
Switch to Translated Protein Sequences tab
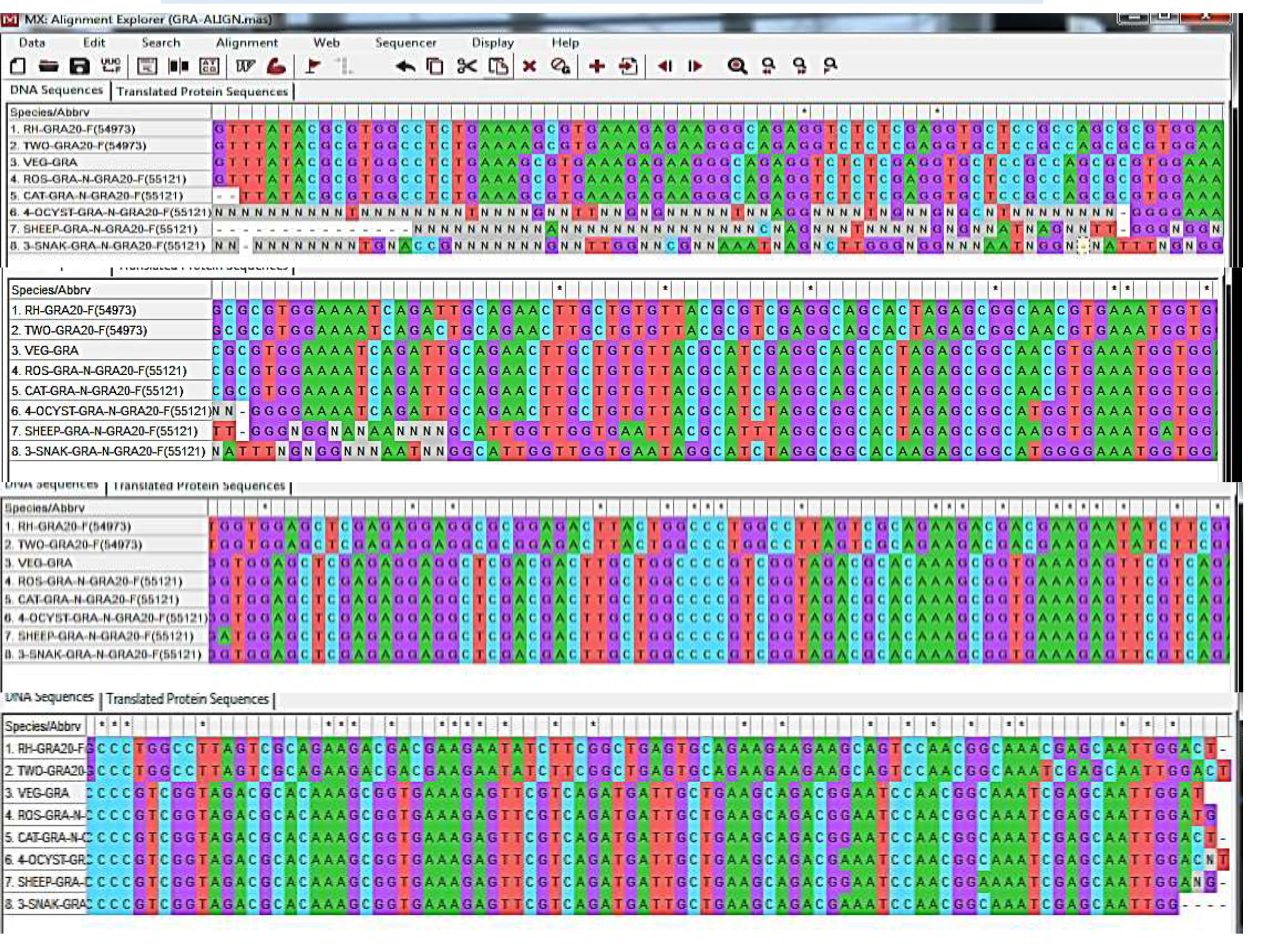coord(203,91)
